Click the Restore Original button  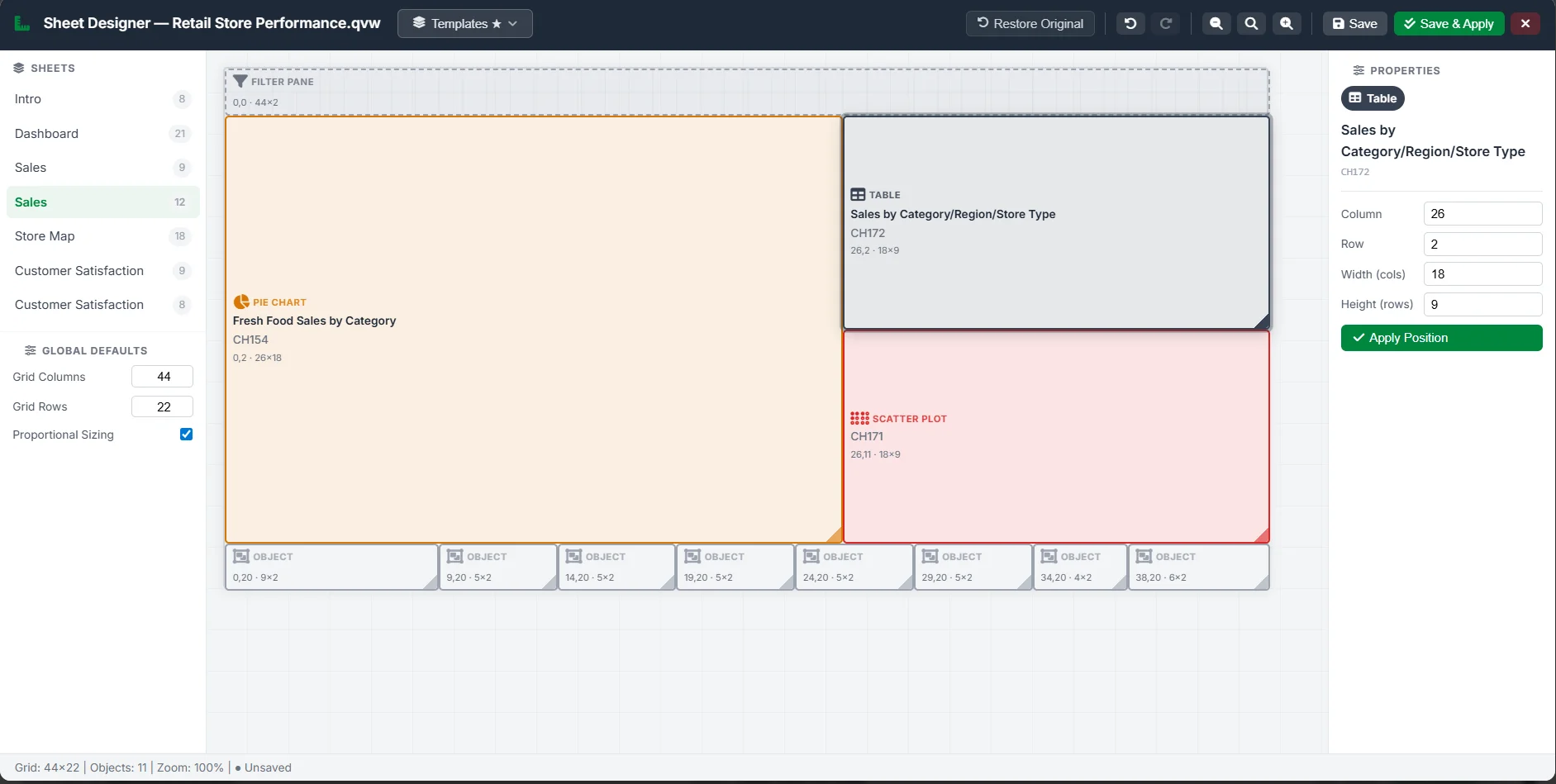tap(1030, 23)
